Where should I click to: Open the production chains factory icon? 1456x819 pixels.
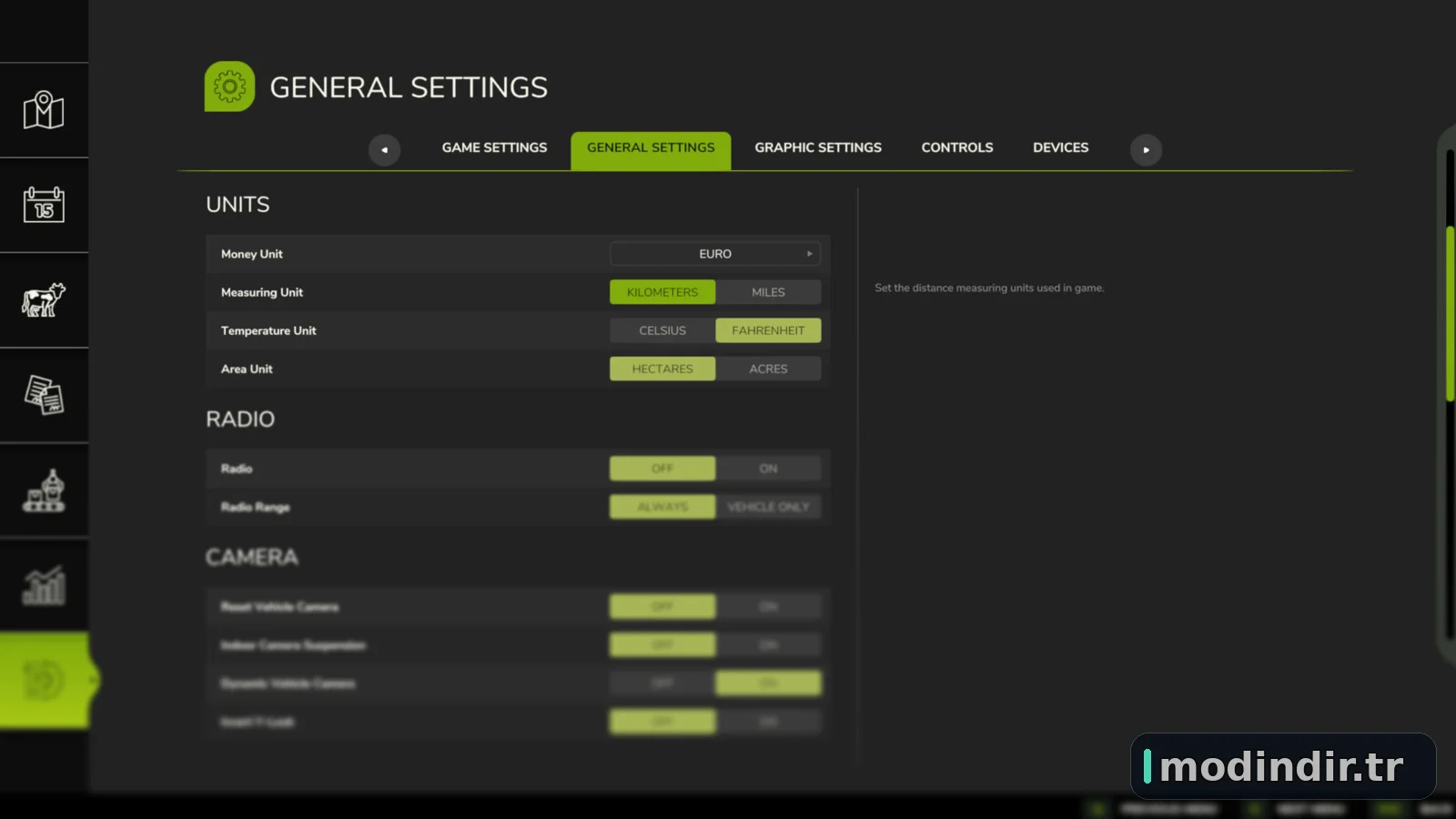pyautogui.click(x=44, y=490)
